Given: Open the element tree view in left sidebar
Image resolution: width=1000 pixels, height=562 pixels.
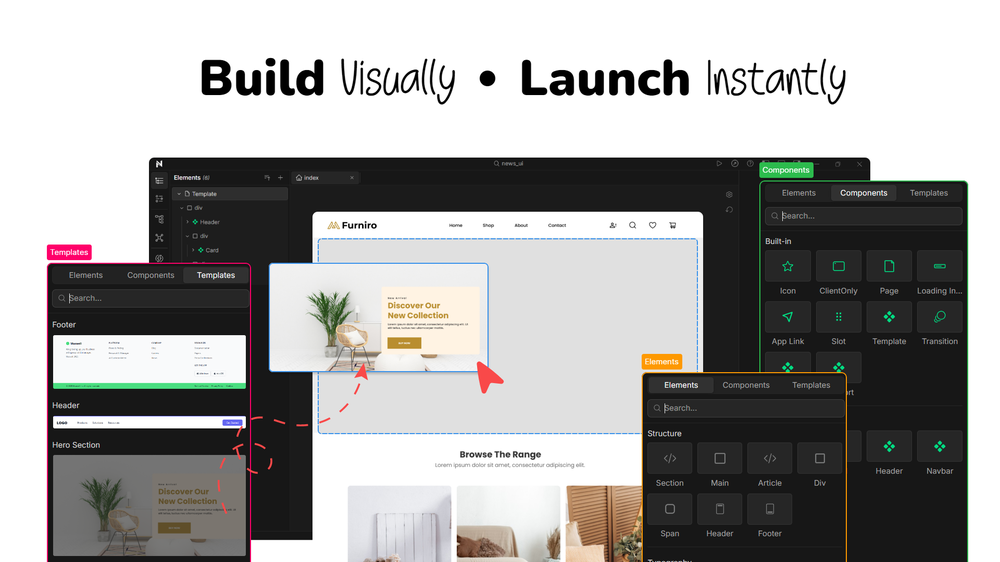Looking at the screenshot, I should coord(159,181).
